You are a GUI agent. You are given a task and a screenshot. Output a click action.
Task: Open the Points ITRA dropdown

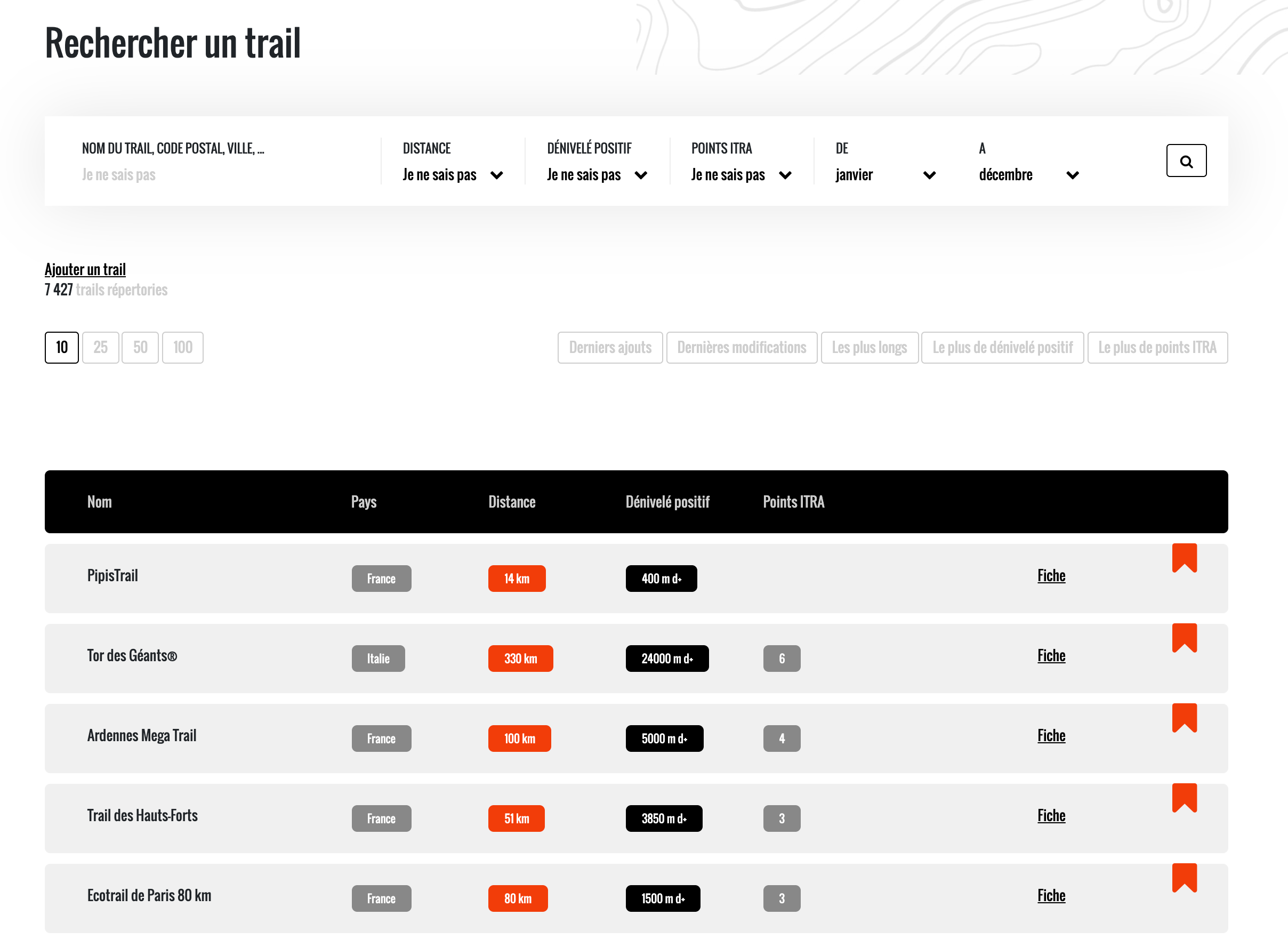pos(742,174)
